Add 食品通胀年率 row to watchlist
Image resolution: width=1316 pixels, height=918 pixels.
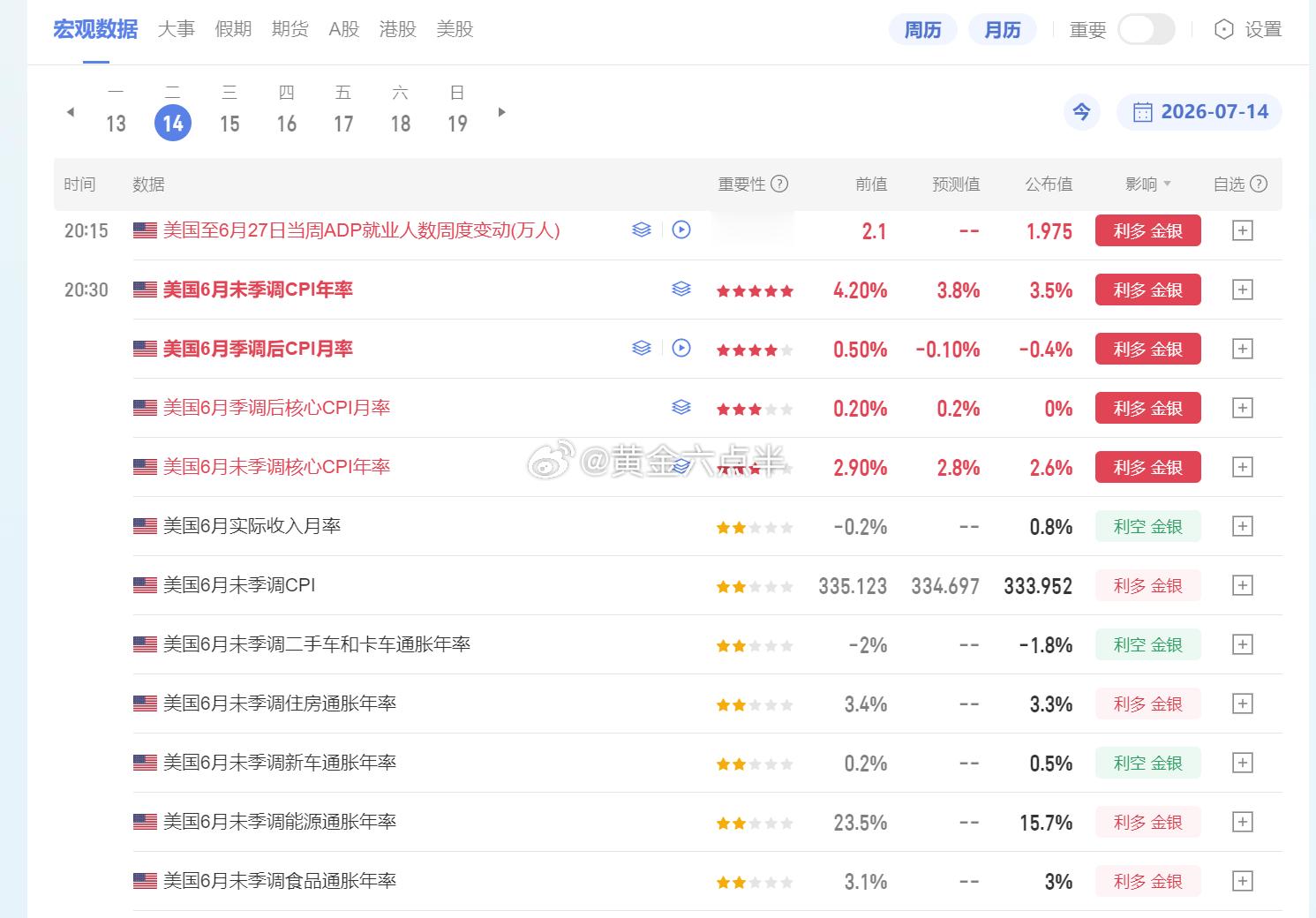[x=1242, y=881]
